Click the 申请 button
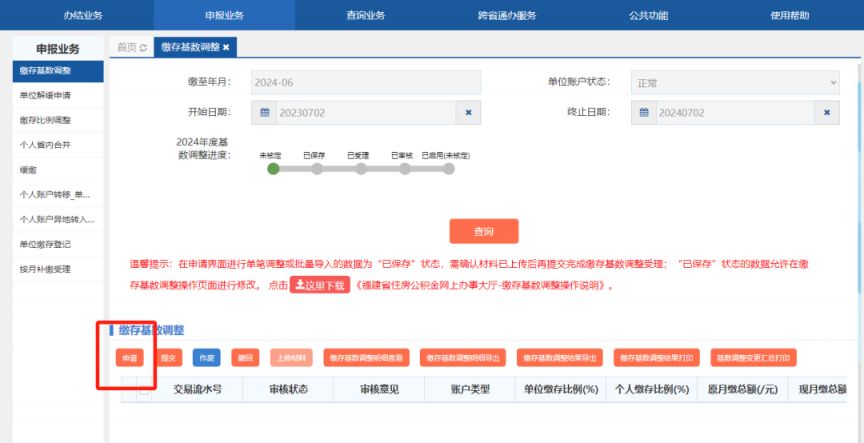Screen dimensions: 864x443 pyautogui.click(x=130, y=357)
